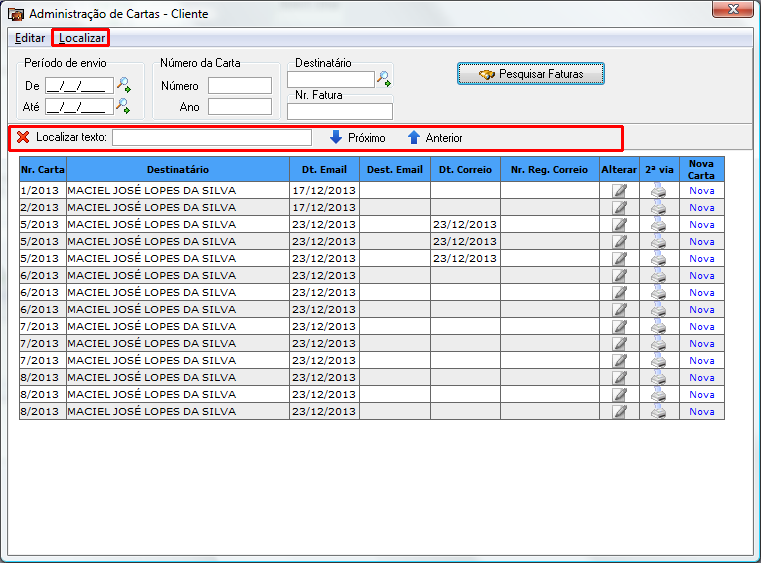Select the 2/2013 carta number cell
Viewport: 761px width, 563px height.
tap(43, 207)
